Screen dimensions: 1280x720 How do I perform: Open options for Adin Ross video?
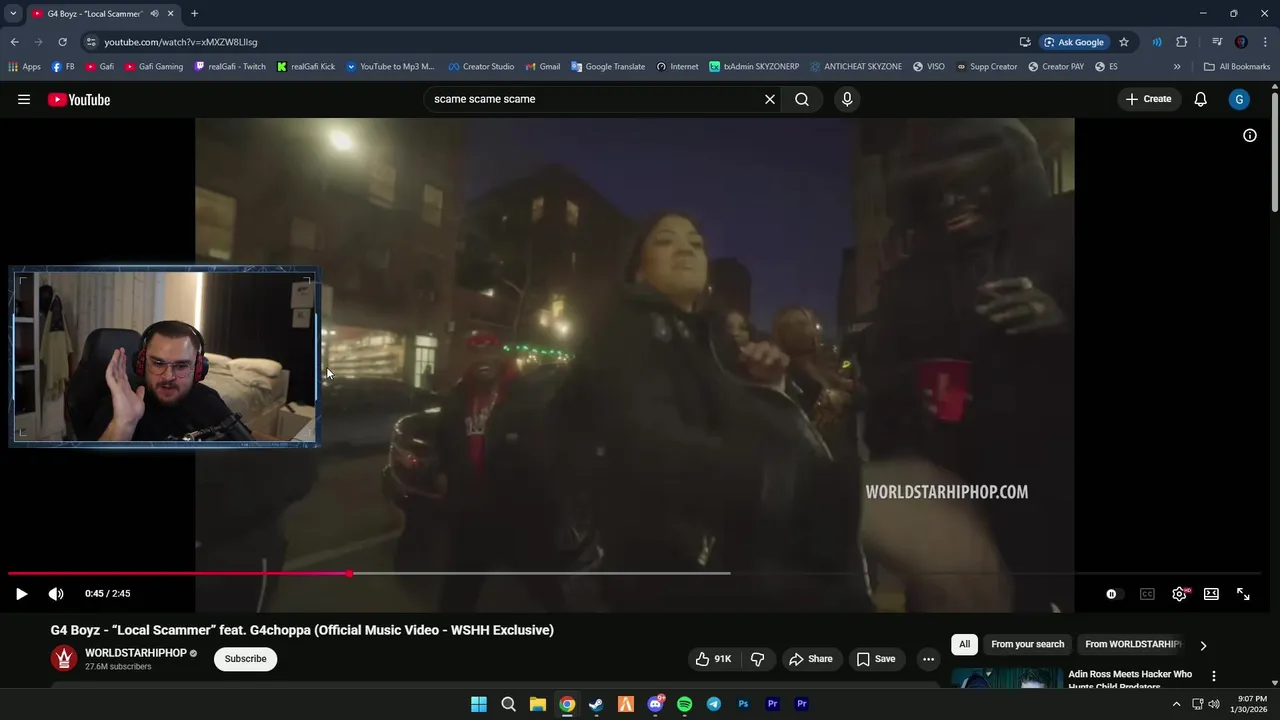[1214, 676]
